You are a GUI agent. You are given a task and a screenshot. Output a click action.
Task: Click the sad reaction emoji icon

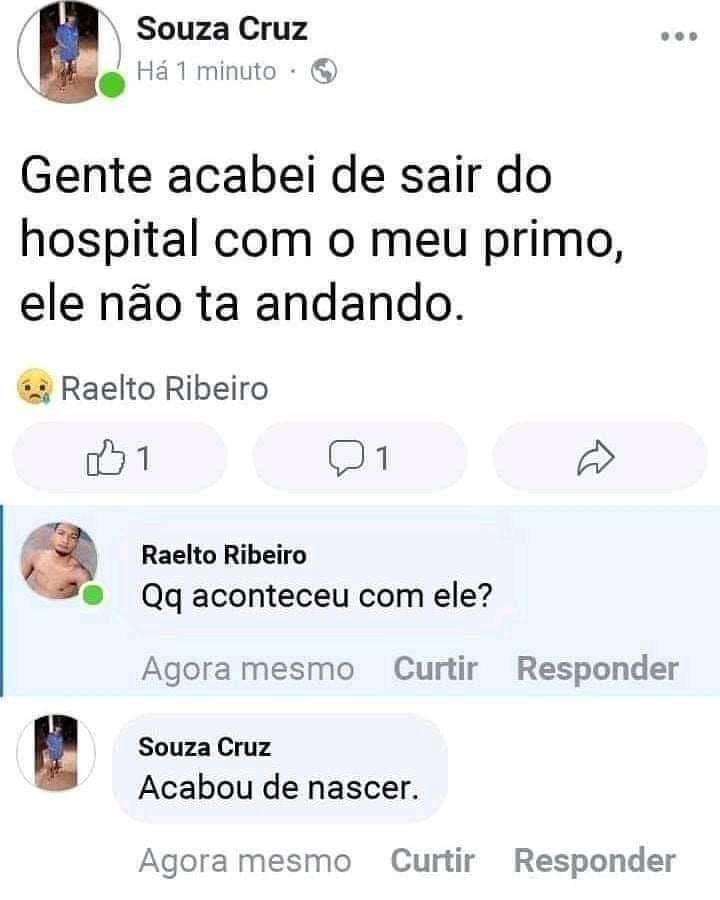[34, 387]
